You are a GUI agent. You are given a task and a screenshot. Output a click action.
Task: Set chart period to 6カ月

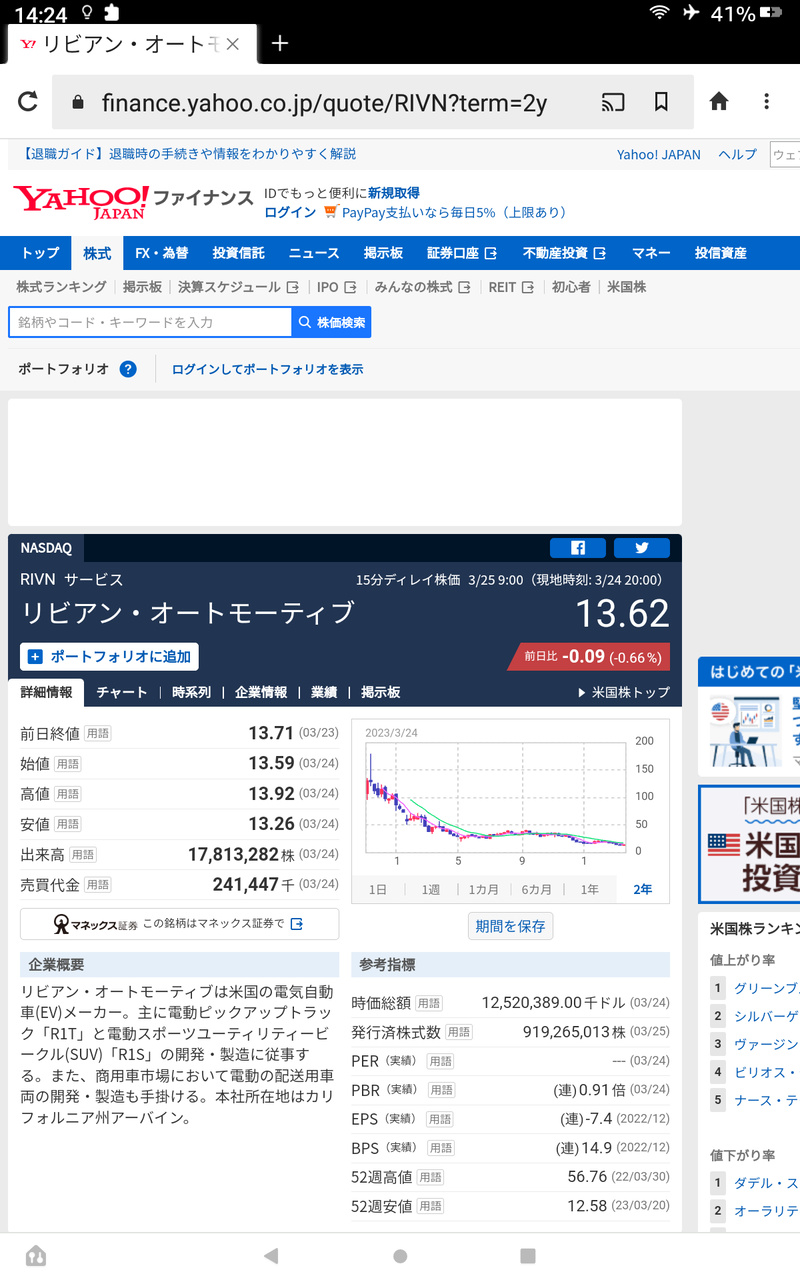click(x=537, y=889)
